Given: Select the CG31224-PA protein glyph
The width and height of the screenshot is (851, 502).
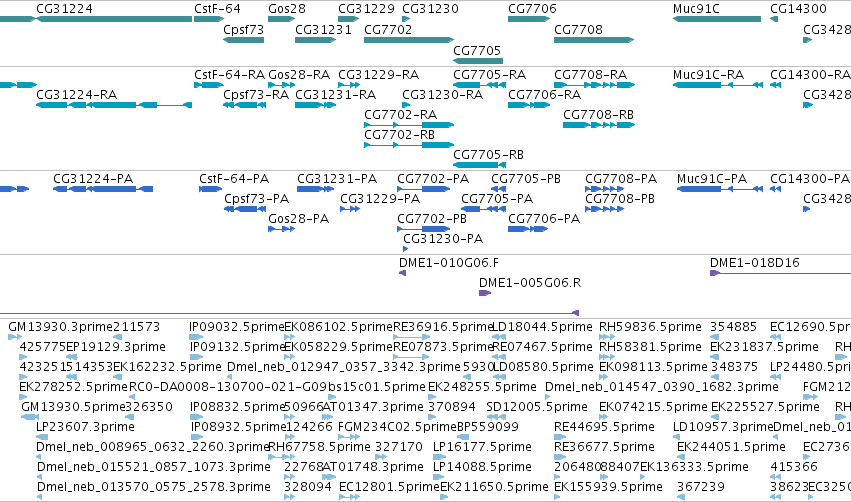Looking at the screenshot, I should 103,189.
